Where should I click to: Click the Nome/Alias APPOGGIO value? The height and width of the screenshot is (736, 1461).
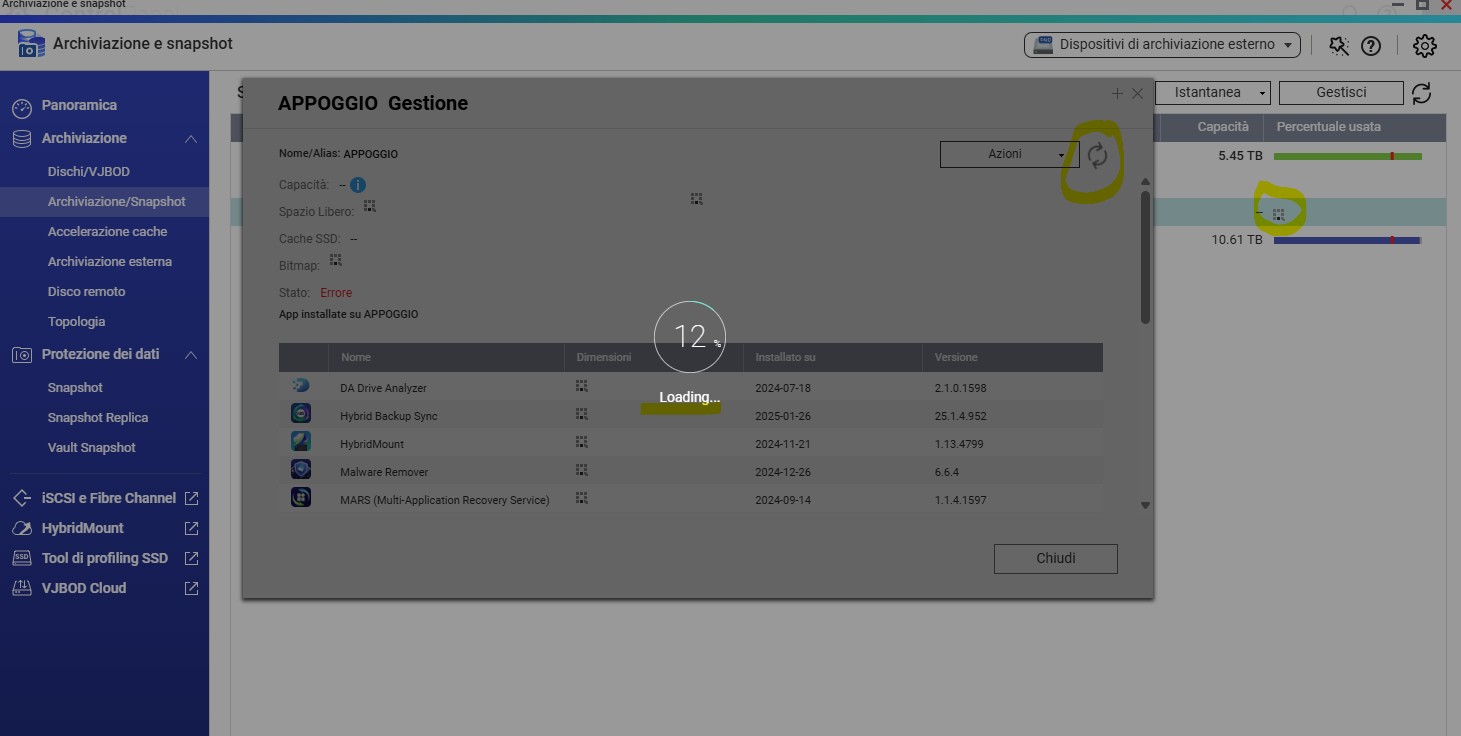tap(371, 154)
